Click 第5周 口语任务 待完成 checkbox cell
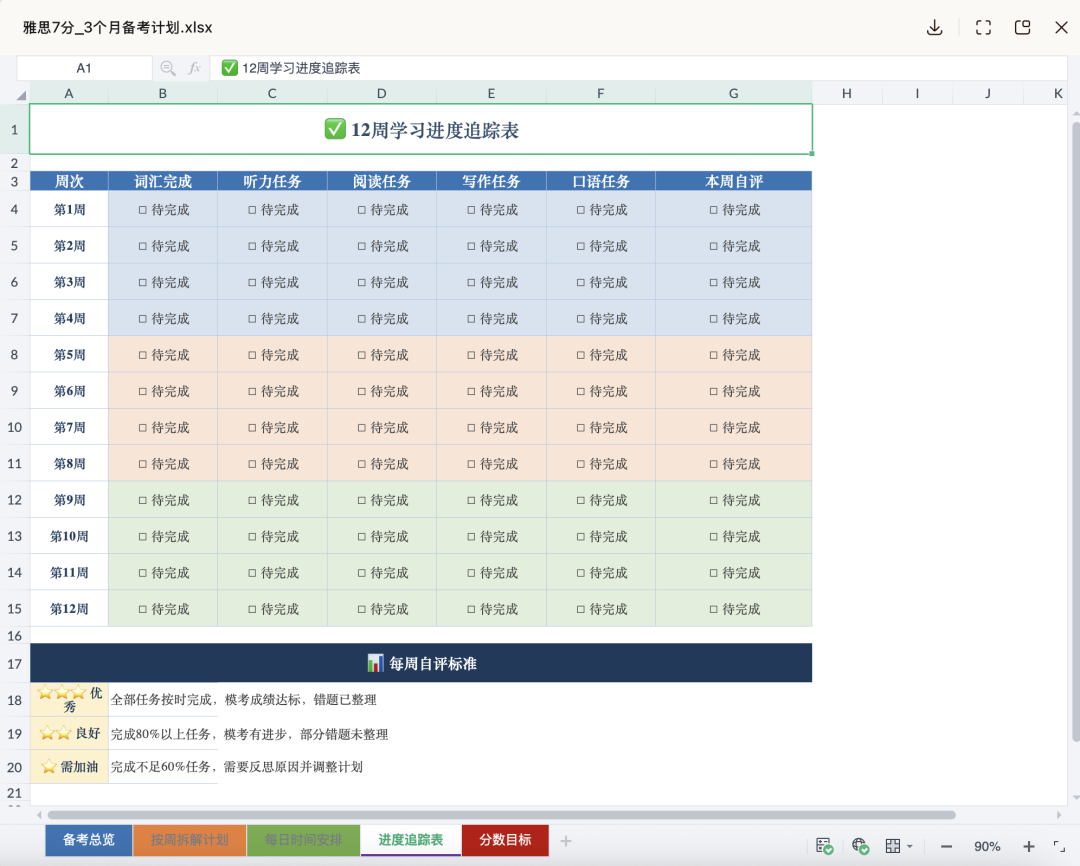Image resolution: width=1080 pixels, height=866 pixels. 601,355
